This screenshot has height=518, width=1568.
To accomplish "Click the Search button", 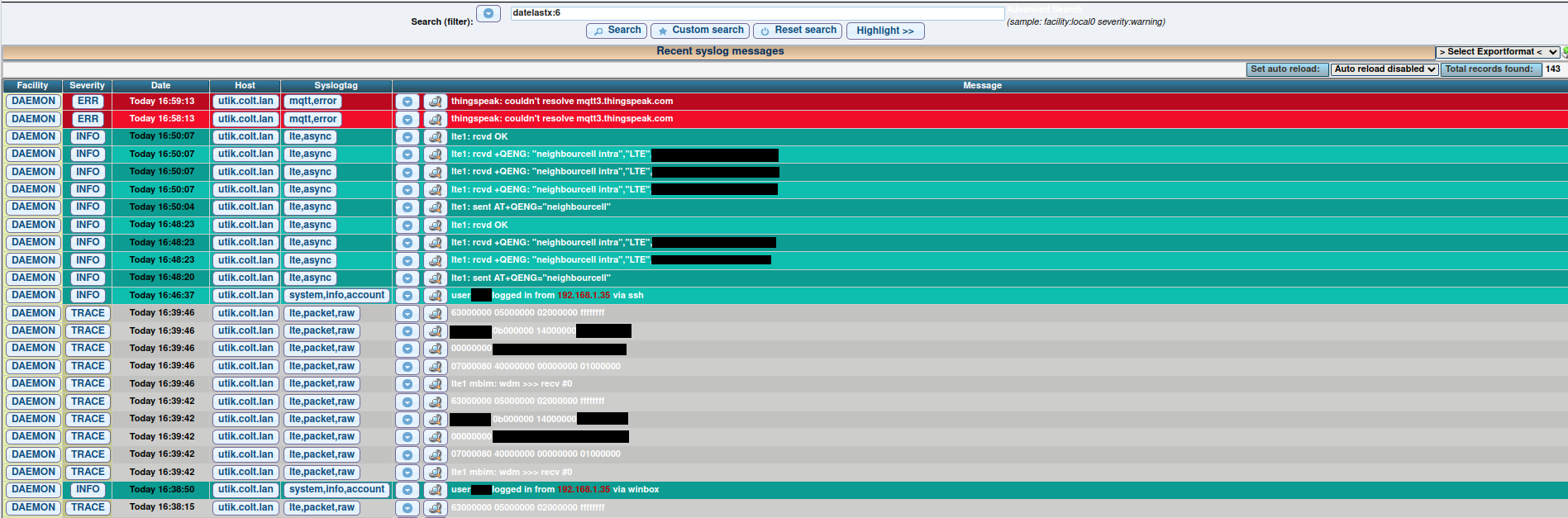I will (617, 31).
